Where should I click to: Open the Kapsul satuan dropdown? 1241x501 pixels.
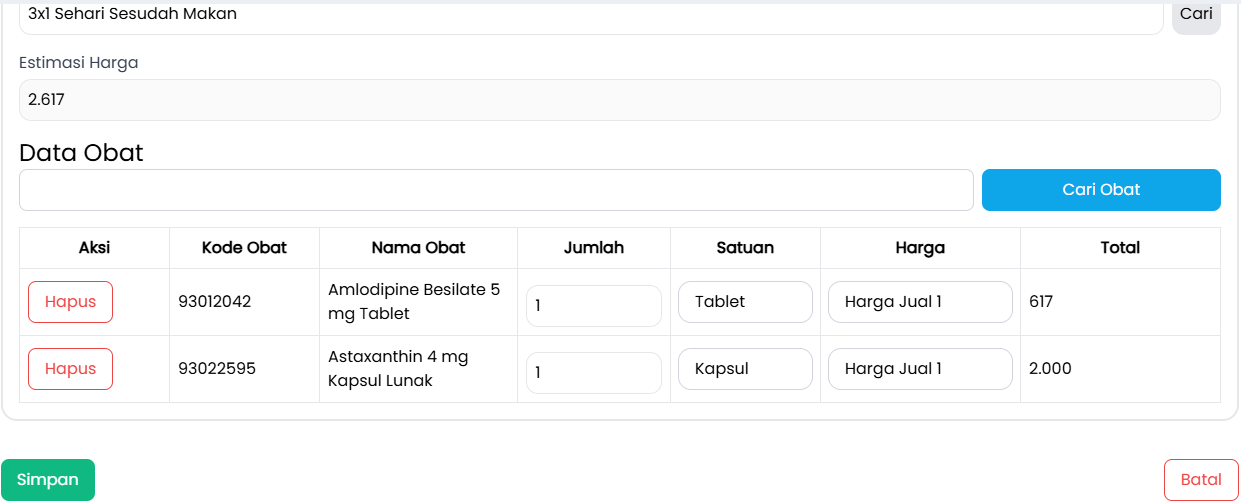tap(745, 369)
